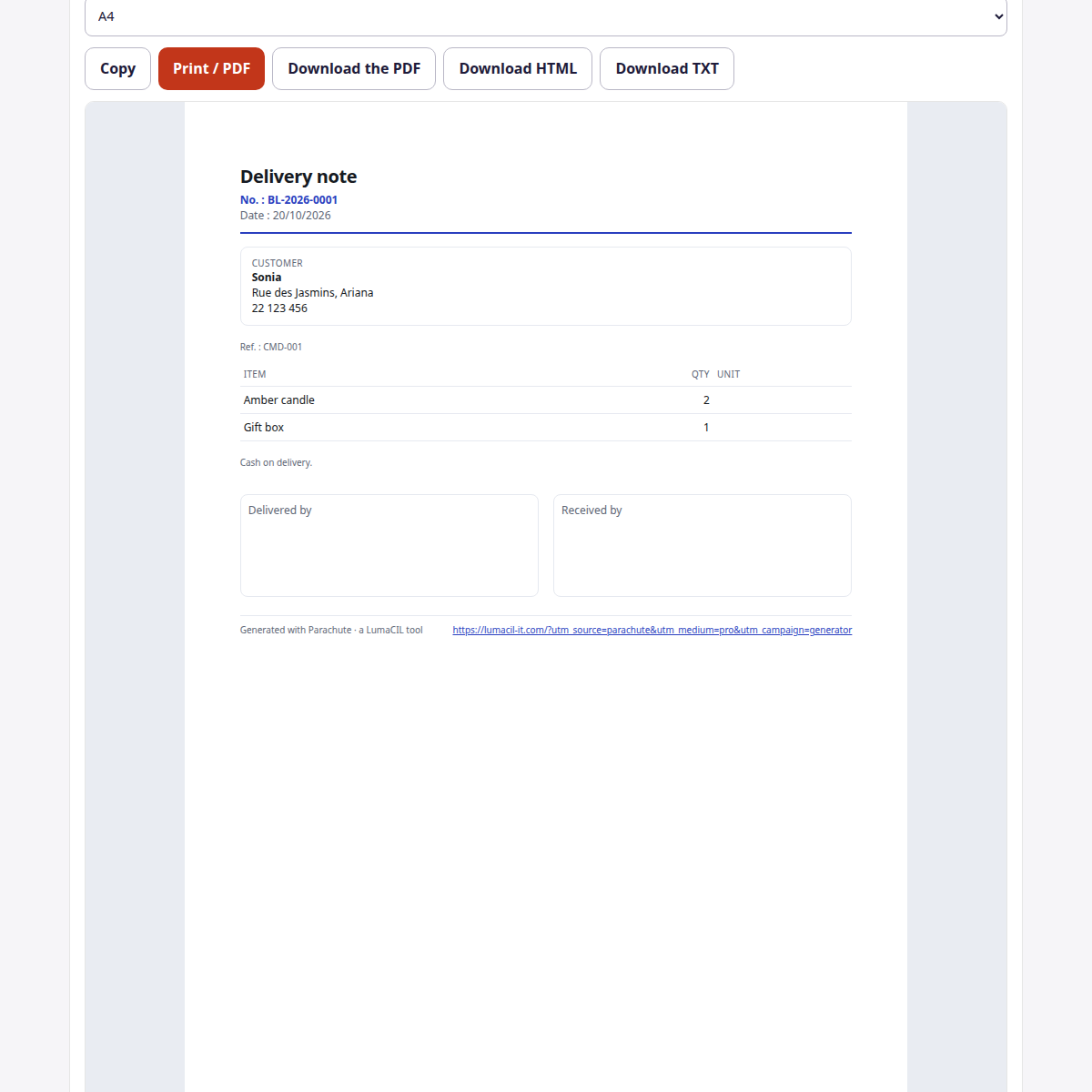Click the address Rue des Jasmins, Ariana
The height and width of the screenshot is (1092, 1092).
pyautogui.click(x=312, y=293)
